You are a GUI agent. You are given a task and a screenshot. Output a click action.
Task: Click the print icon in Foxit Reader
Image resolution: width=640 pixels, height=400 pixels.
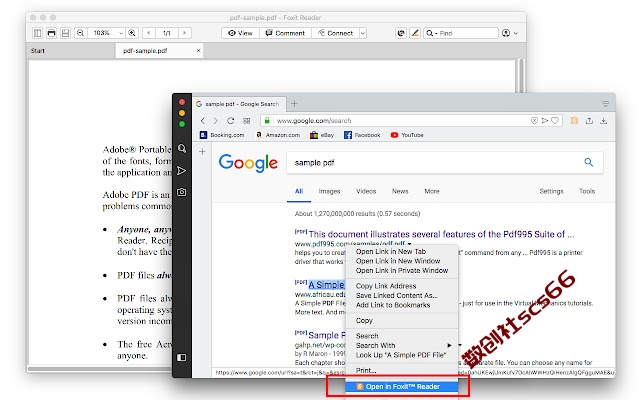click(51, 33)
